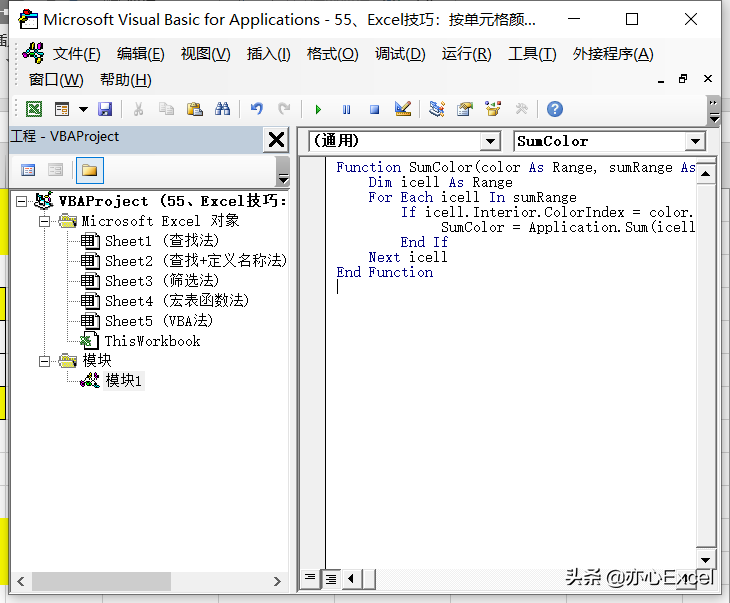
Task: Expand the toolbar options overflow arrow
Action: pyautogui.click(x=713, y=112)
